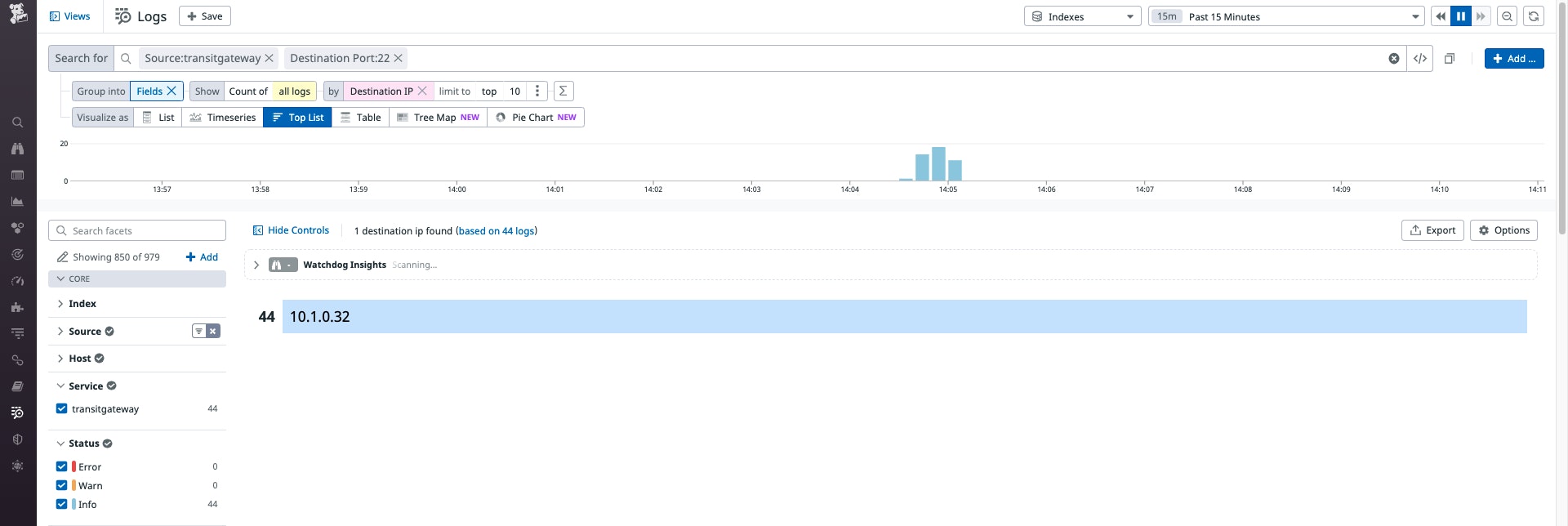Expand the Host facet
Screen dimensions: 1568x526
click(x=80, y=359)
